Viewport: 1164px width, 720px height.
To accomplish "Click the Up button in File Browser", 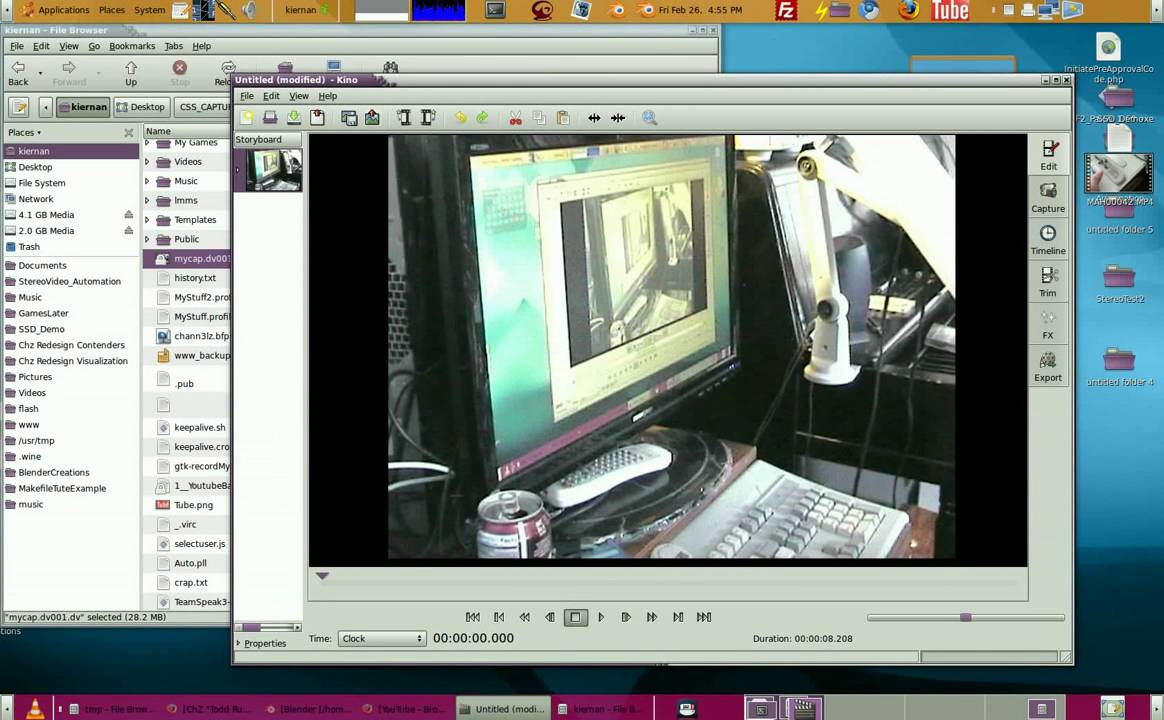I will click(131, 73).
